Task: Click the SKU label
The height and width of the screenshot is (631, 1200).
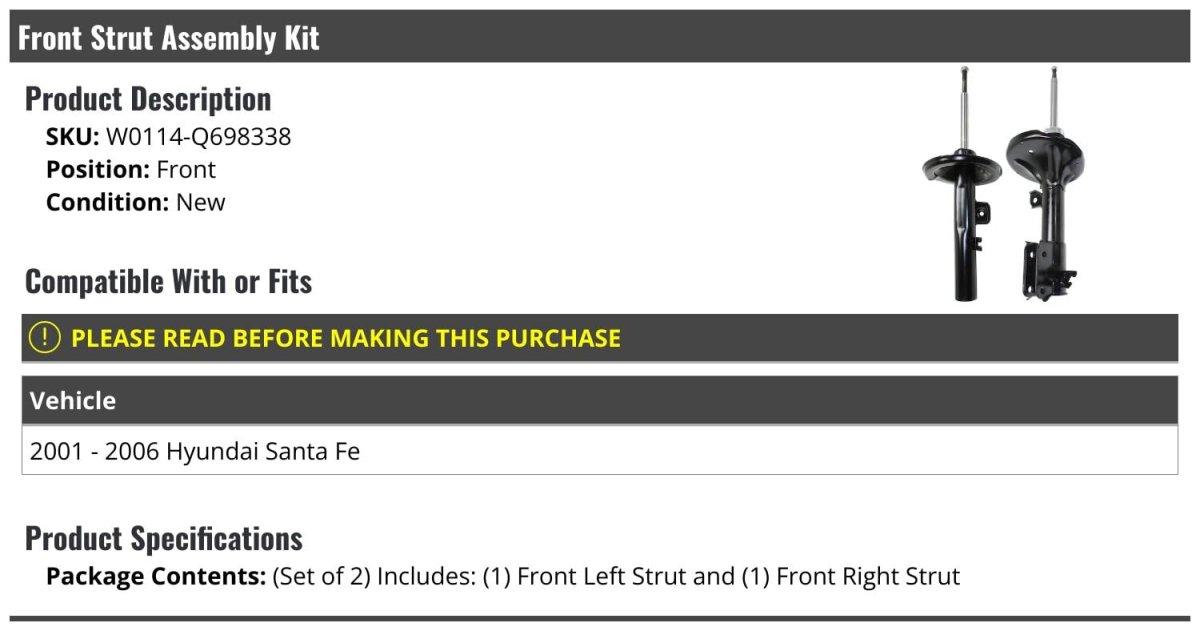Action: [72, 137]
